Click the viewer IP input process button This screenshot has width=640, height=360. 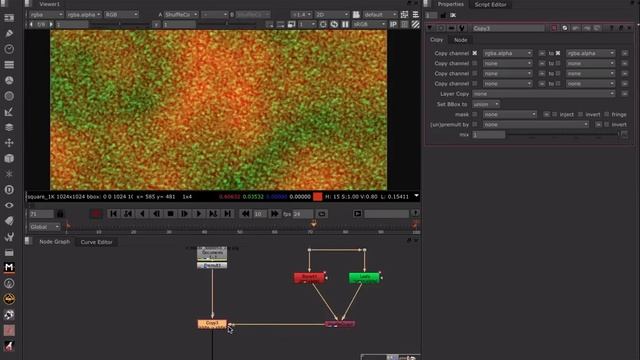[393, 24]
